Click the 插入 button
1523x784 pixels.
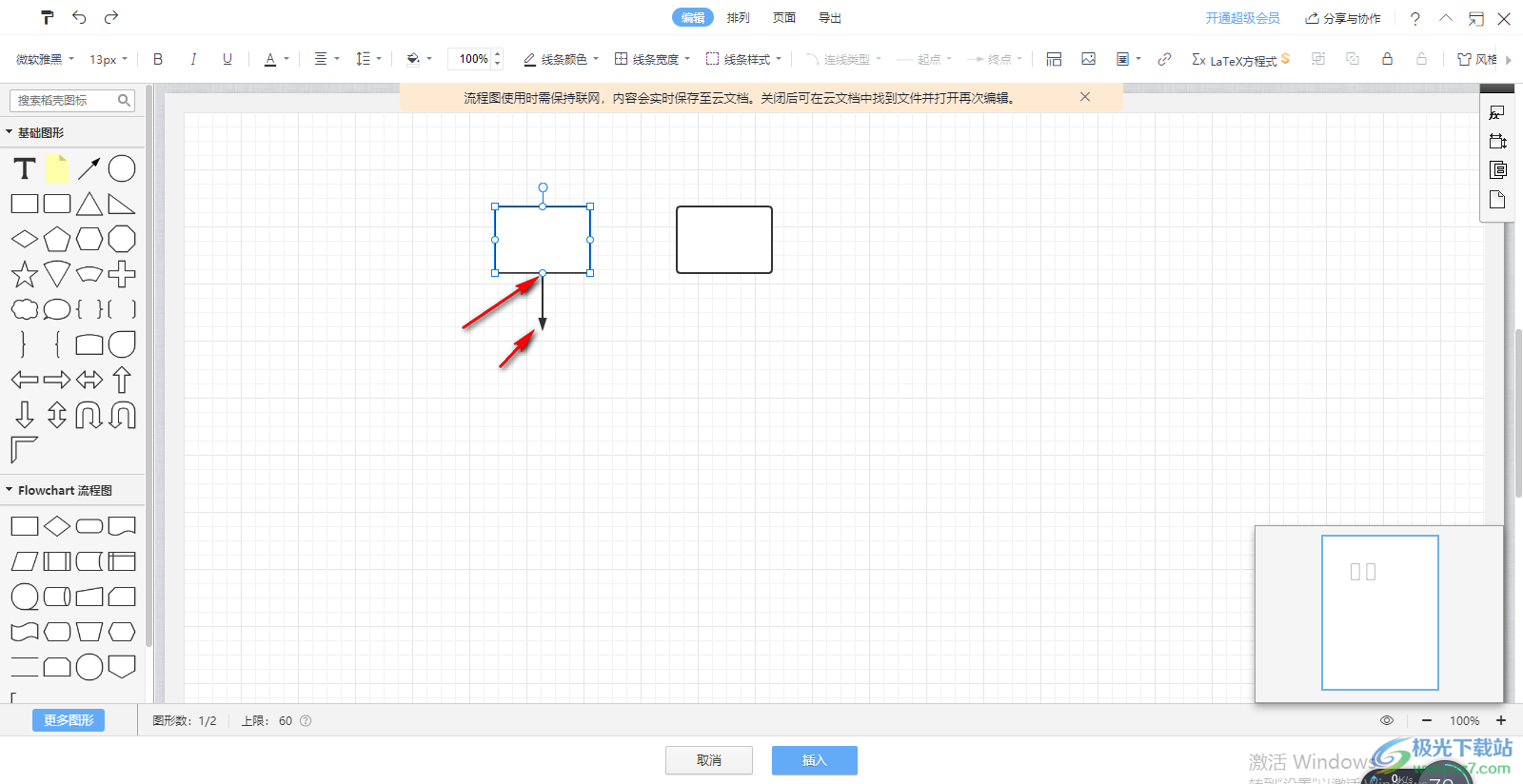coord(815,760)
